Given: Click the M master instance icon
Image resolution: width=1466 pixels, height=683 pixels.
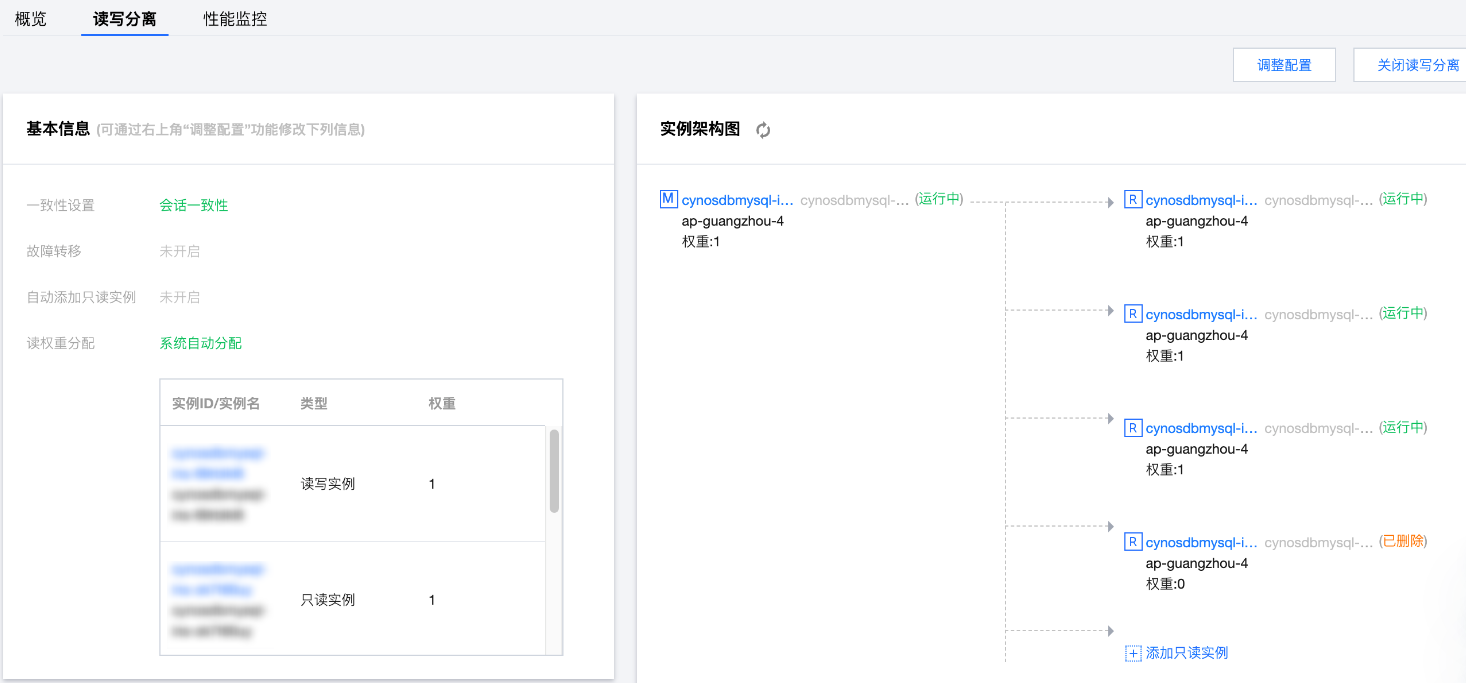Looking at the screenshot, I should pyautogui.click(x=669, y=199).
